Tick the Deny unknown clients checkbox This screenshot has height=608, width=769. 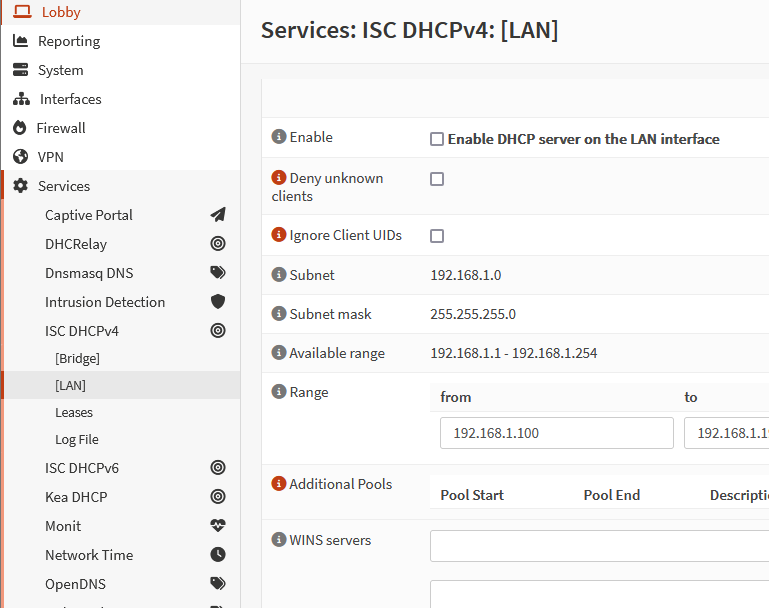point(437,179)
